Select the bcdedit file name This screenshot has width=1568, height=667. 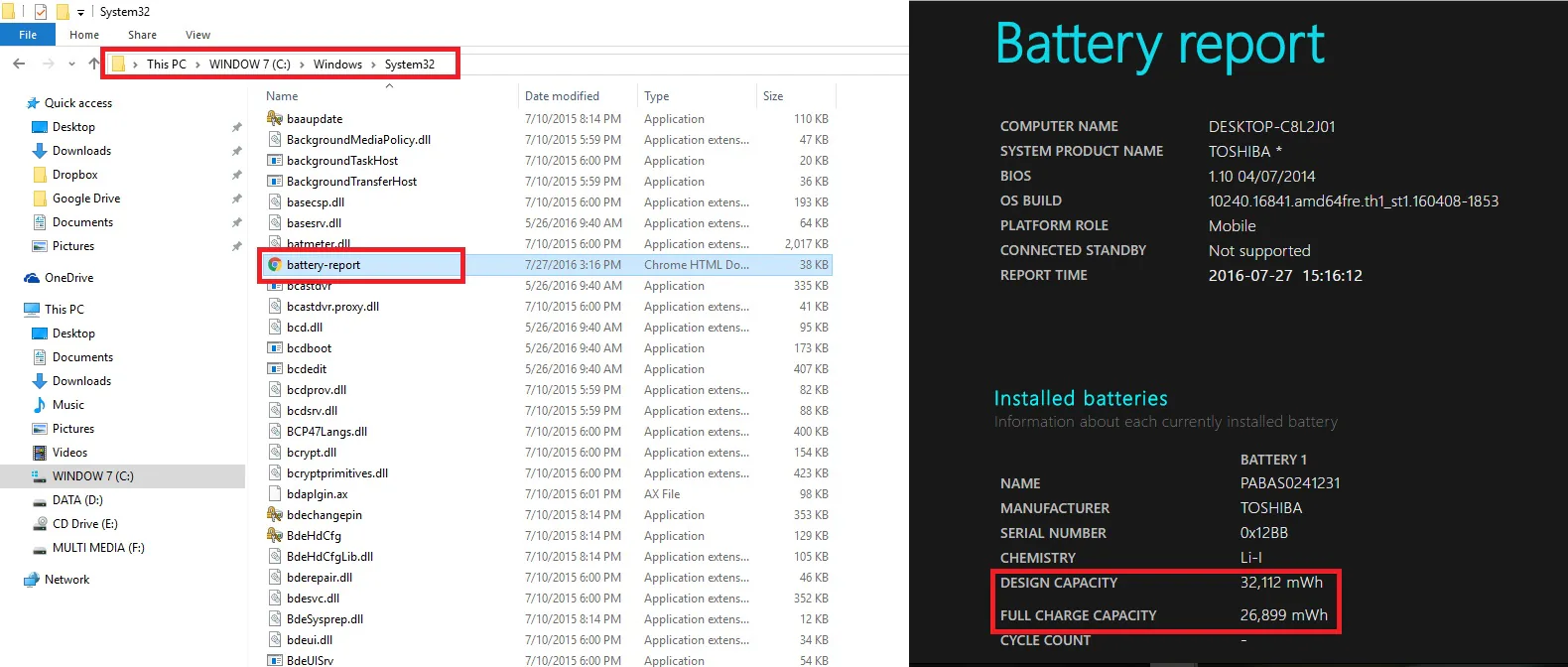click(307, 369)
